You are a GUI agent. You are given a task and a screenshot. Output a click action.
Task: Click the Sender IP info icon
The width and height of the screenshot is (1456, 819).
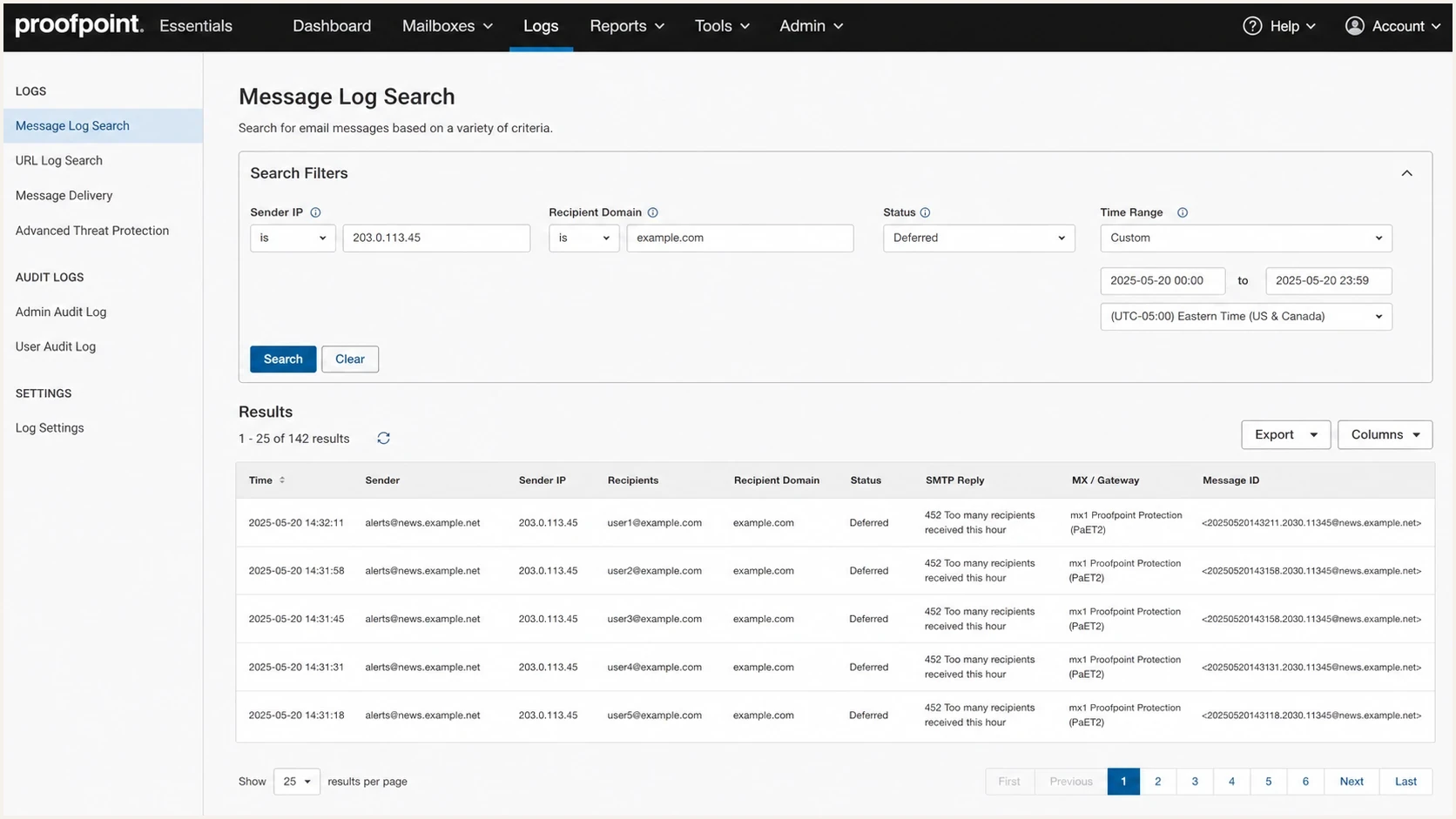(x=316, y=212)
